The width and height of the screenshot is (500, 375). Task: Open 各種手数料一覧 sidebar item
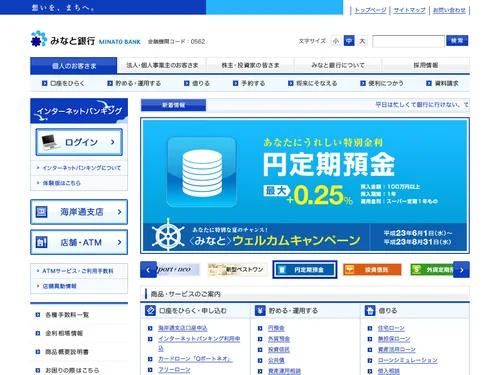coord(67,315)
